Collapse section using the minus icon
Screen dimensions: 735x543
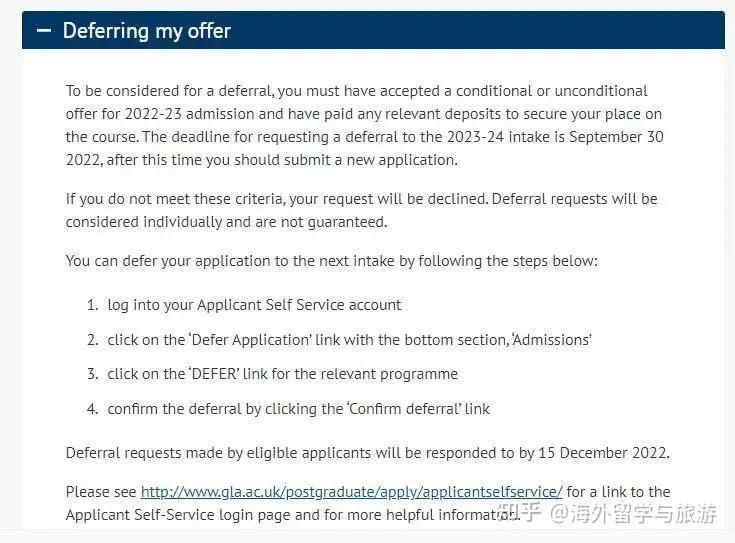(44, 31)
